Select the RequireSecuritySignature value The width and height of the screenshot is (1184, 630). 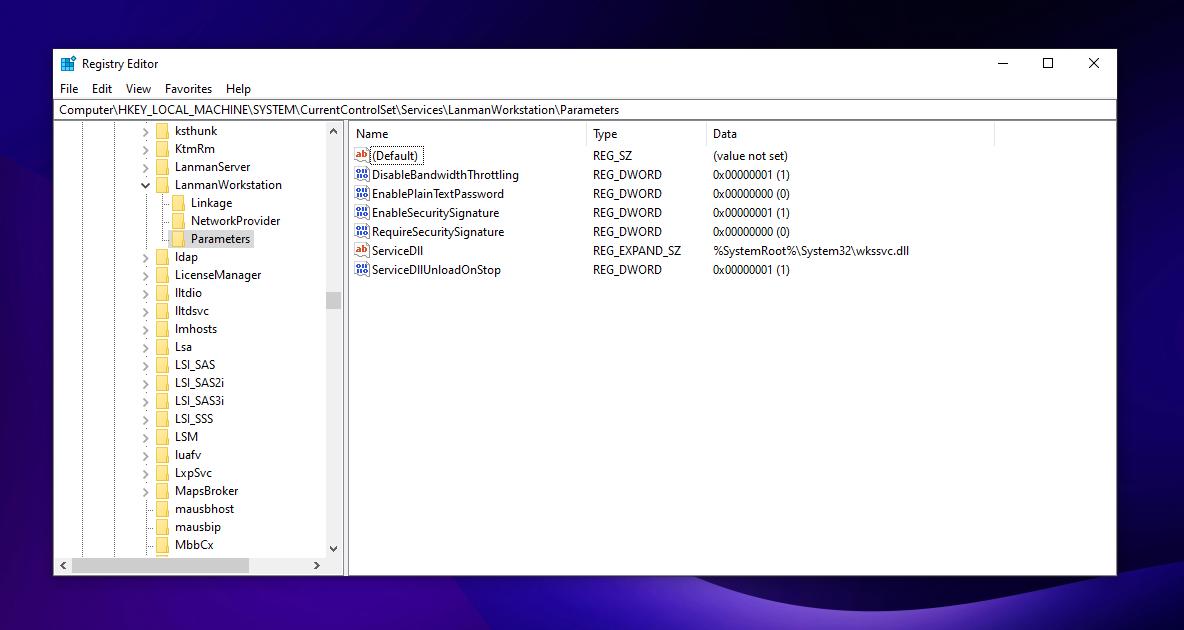tap(437, 232)
